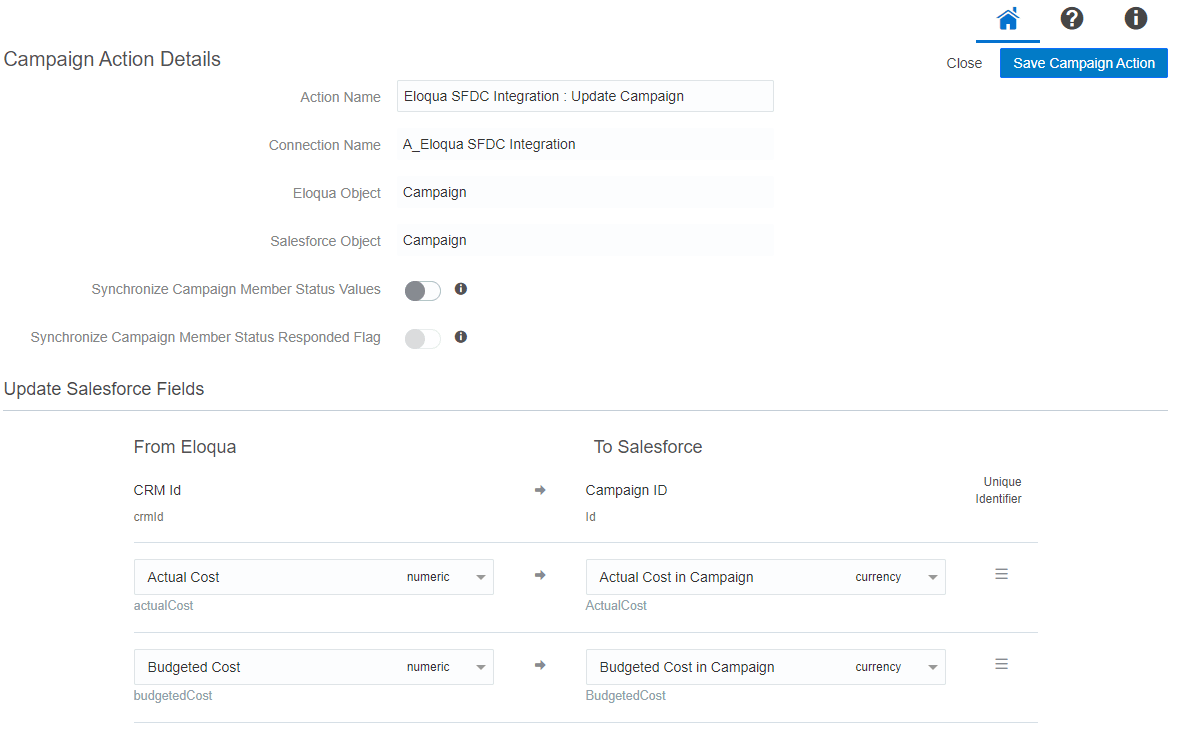Open the Budgeted Cost Eloqua field dropdown

pyautogui.click(x=481, y=668)
